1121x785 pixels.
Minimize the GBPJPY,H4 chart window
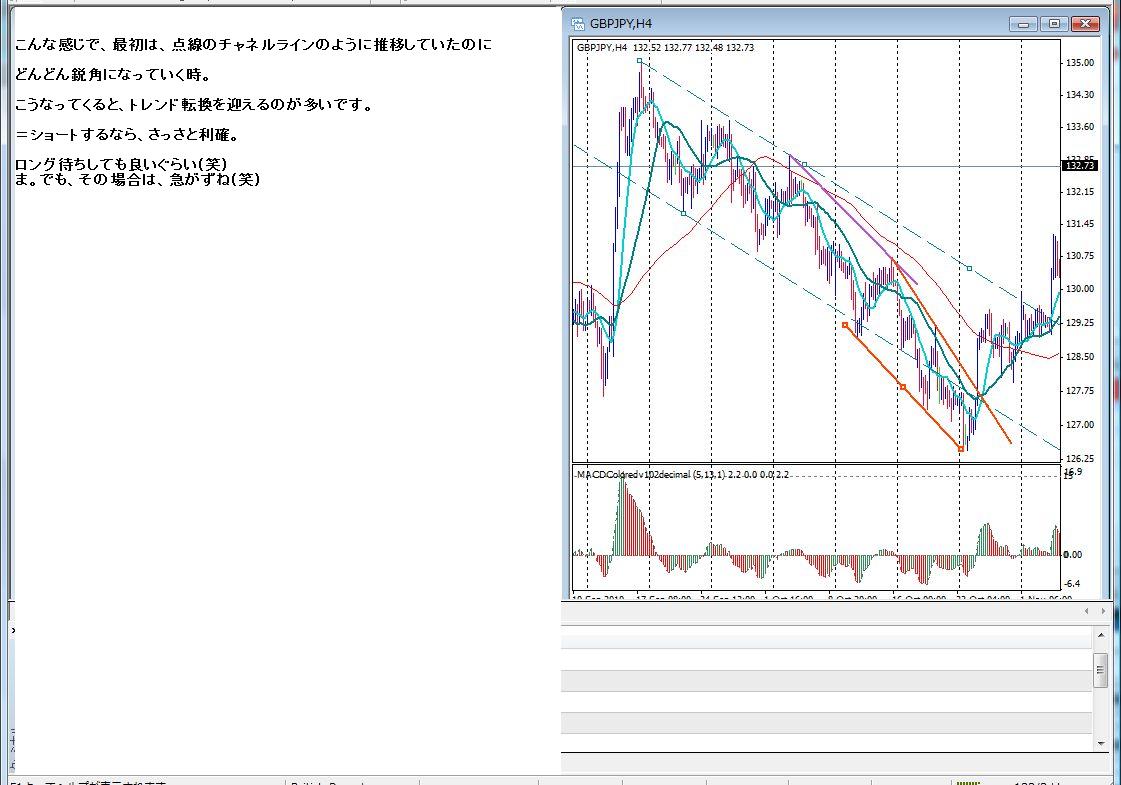1023,24
